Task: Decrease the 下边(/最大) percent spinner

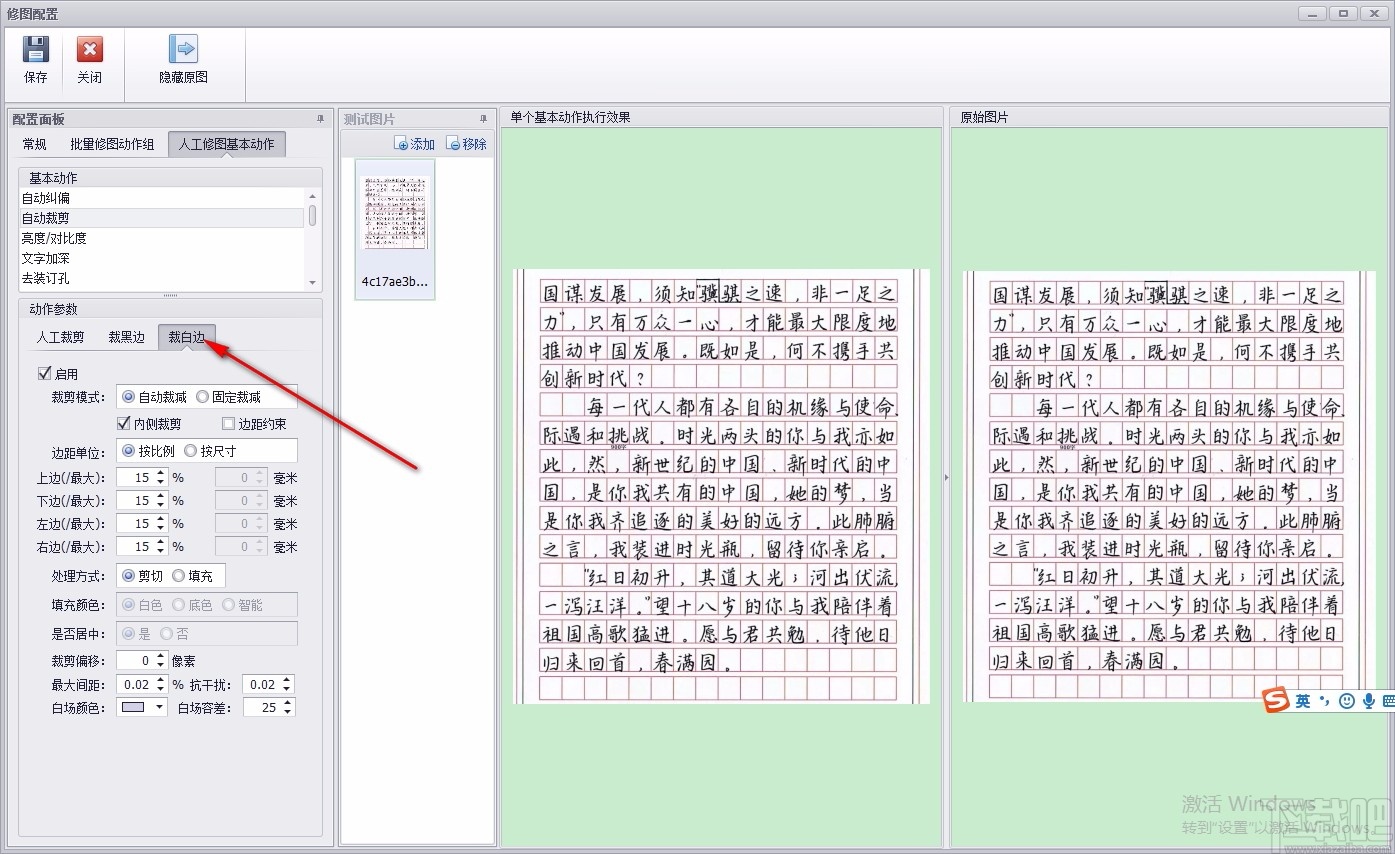Action: (159, 505)
